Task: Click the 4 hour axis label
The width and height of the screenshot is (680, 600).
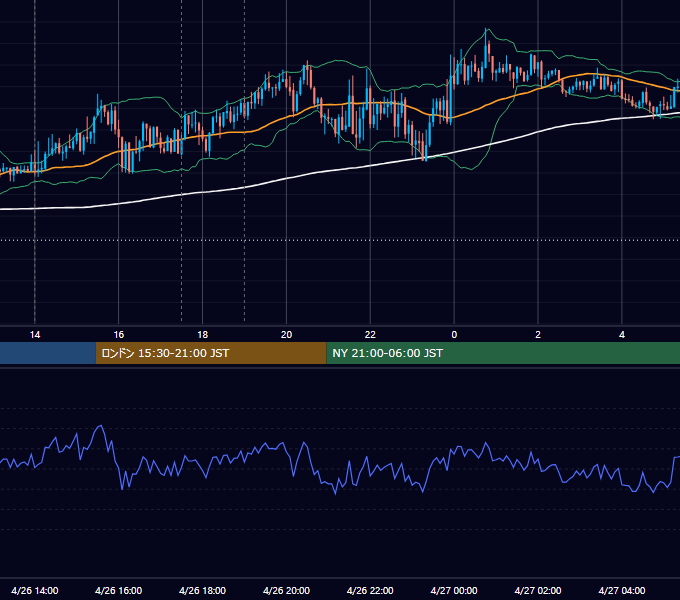Action: (x=622, y=335)
